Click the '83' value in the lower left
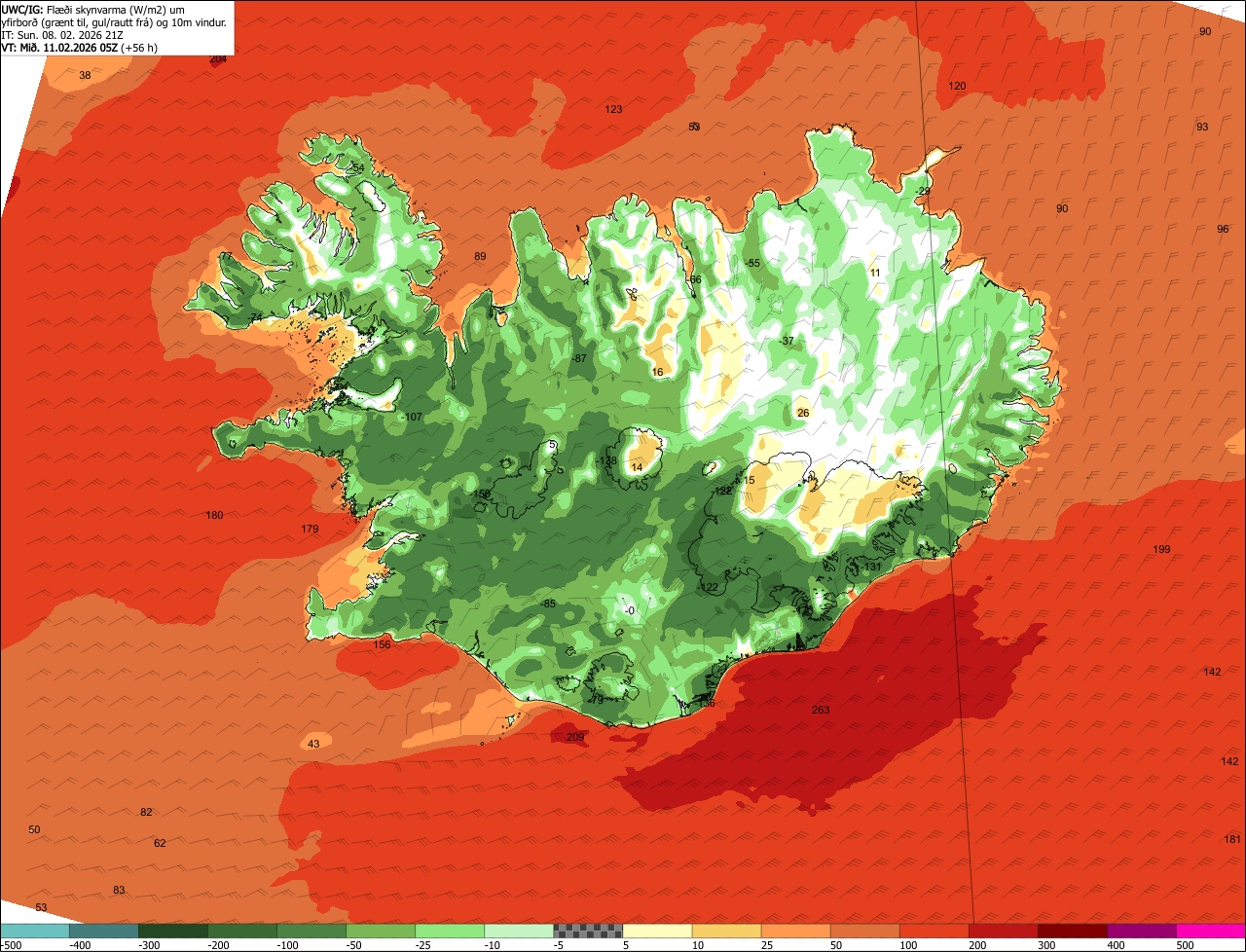This screenshot has height=952, width=1246. [119, 890]
